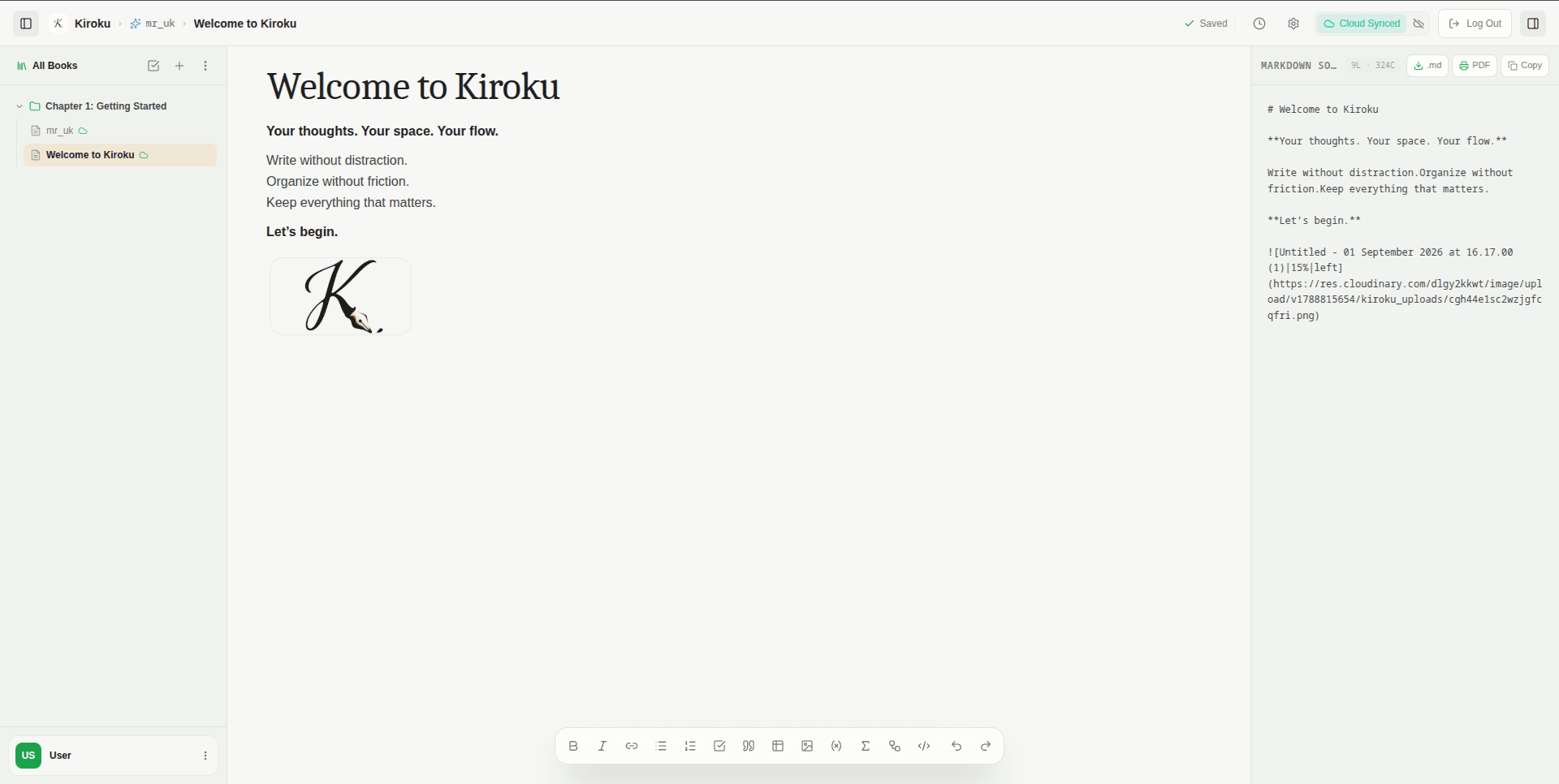The height and width of the screenshot is (784, 1559).
Task: Insert a link using the chain icon
Action: [x=632, y=746]
